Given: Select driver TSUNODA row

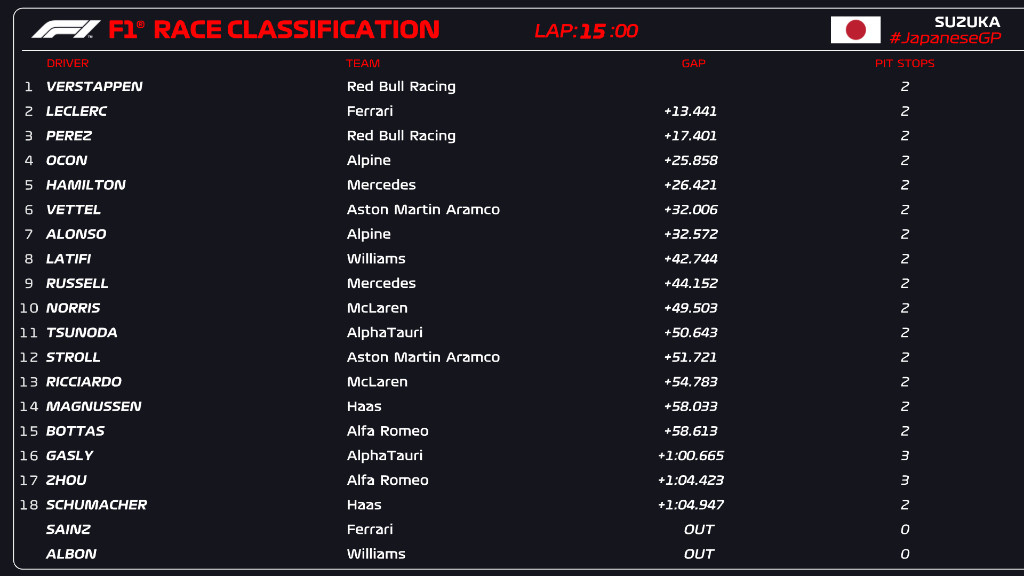Looking at the screenshot, I should pyautogui.click(x=81, y=333).
